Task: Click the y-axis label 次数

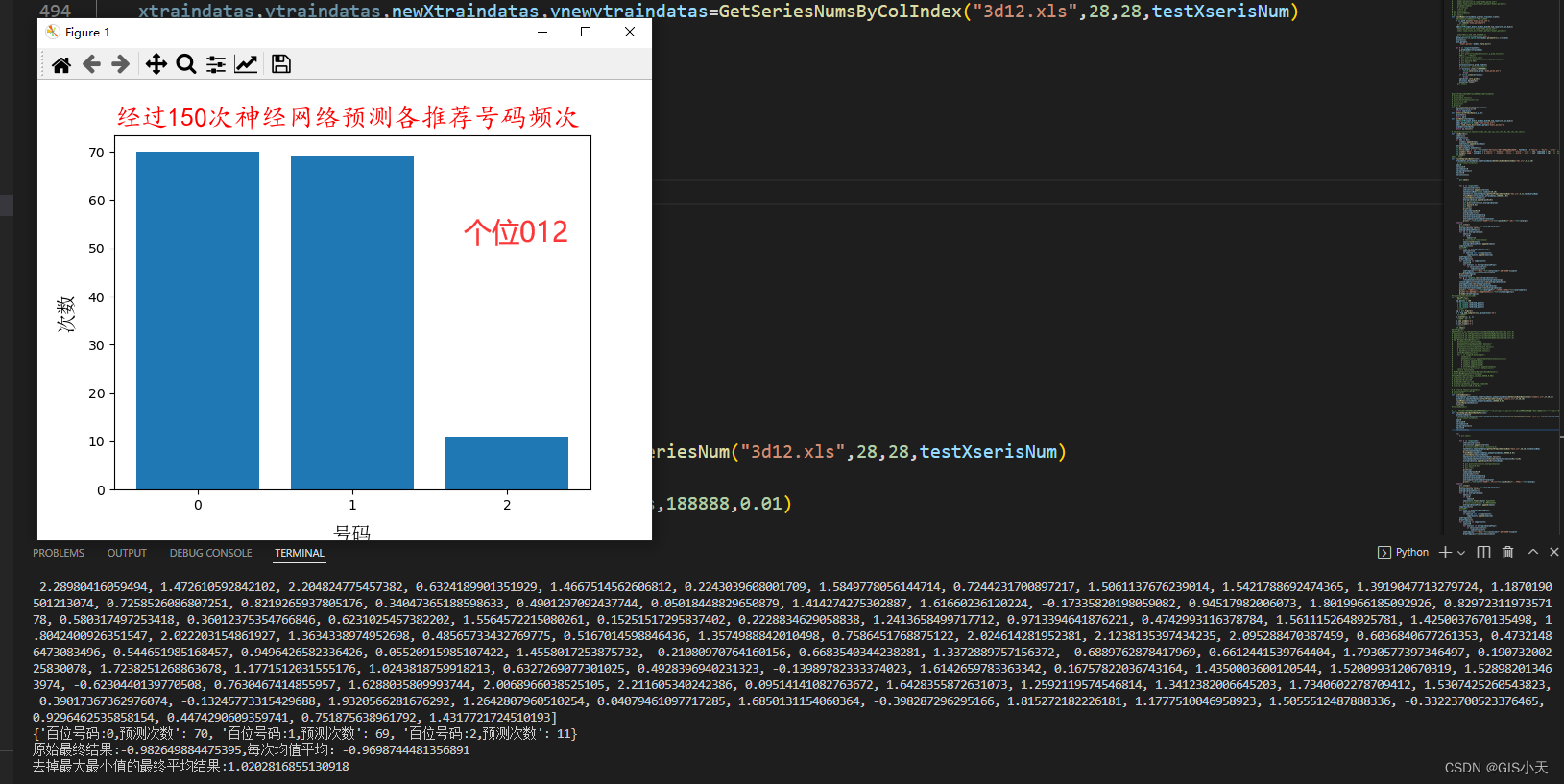Action: 66,314
